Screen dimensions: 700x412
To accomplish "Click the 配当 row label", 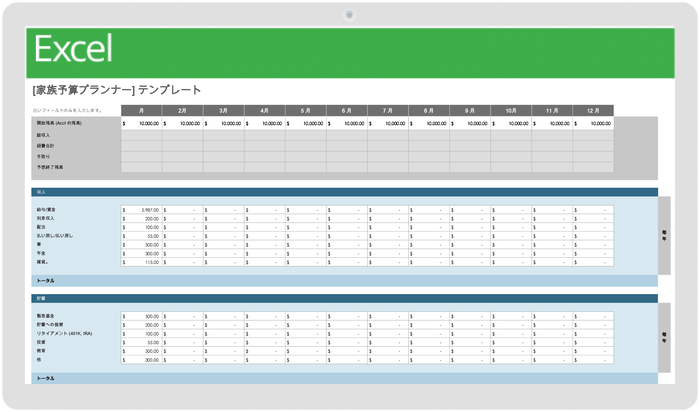I will [41, 227].
